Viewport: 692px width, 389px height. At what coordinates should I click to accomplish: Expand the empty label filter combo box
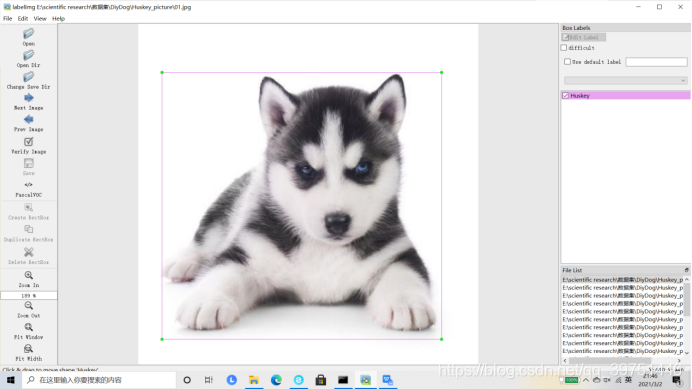pyautogui.click(x=625, y=80)
